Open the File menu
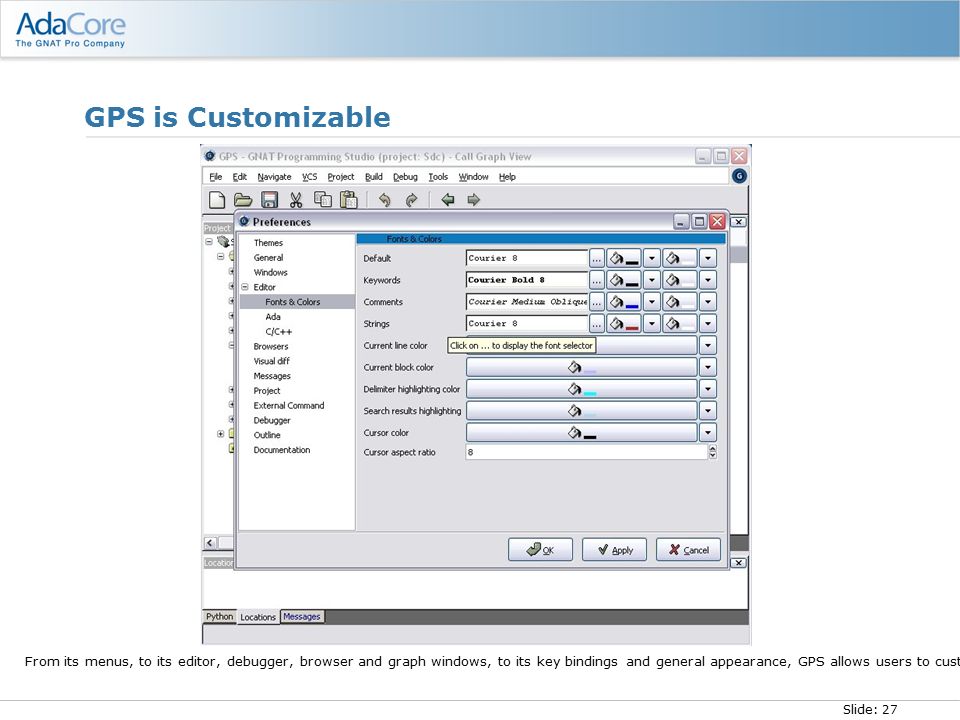This screenshot has width=960, height=720. pos(216,177)
